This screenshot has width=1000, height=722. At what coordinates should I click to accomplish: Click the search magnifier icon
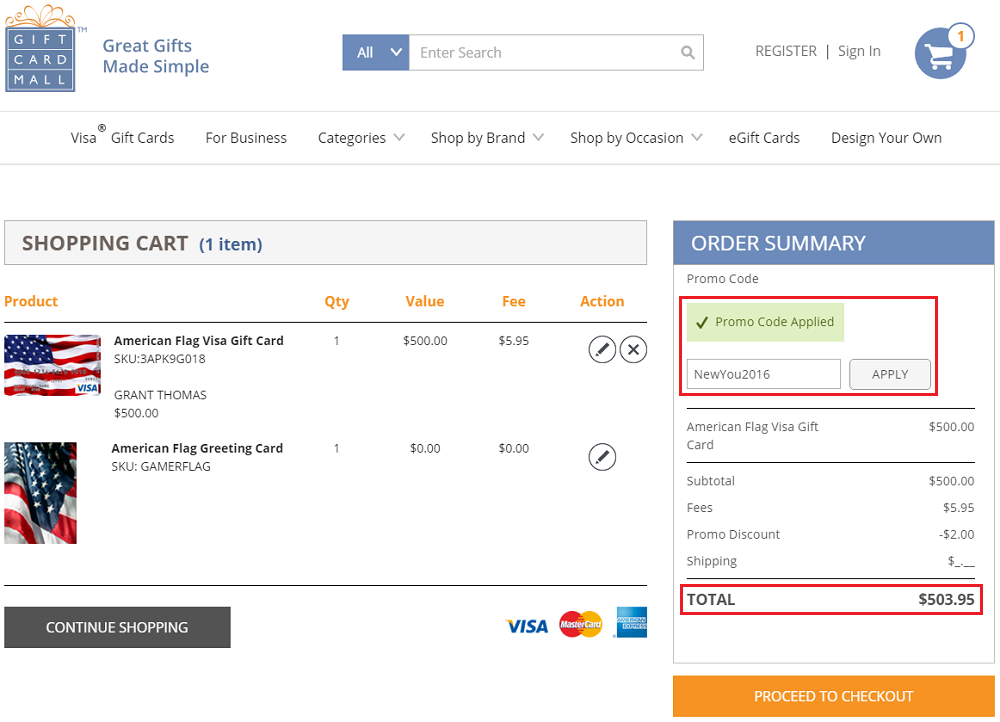687,52
